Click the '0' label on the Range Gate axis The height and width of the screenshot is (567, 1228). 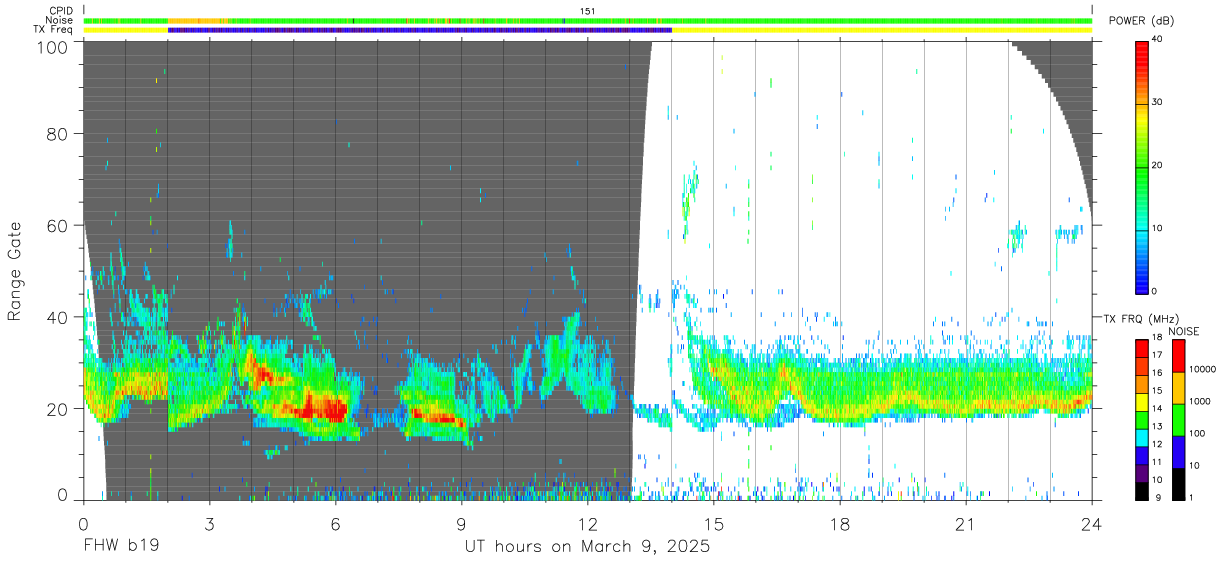pos(62,496)
